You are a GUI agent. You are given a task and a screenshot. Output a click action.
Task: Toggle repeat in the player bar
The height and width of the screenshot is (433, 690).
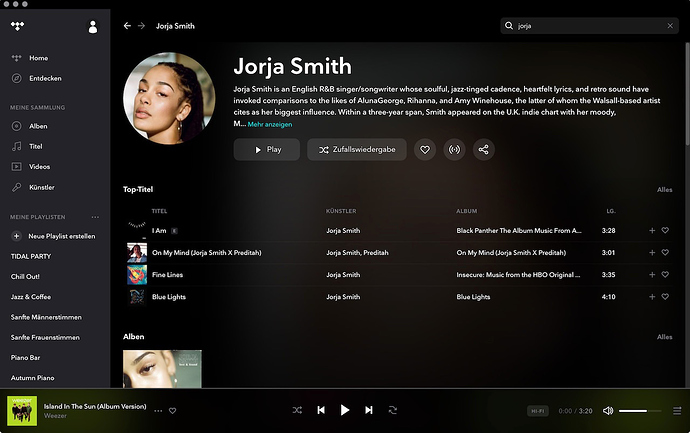393,410
